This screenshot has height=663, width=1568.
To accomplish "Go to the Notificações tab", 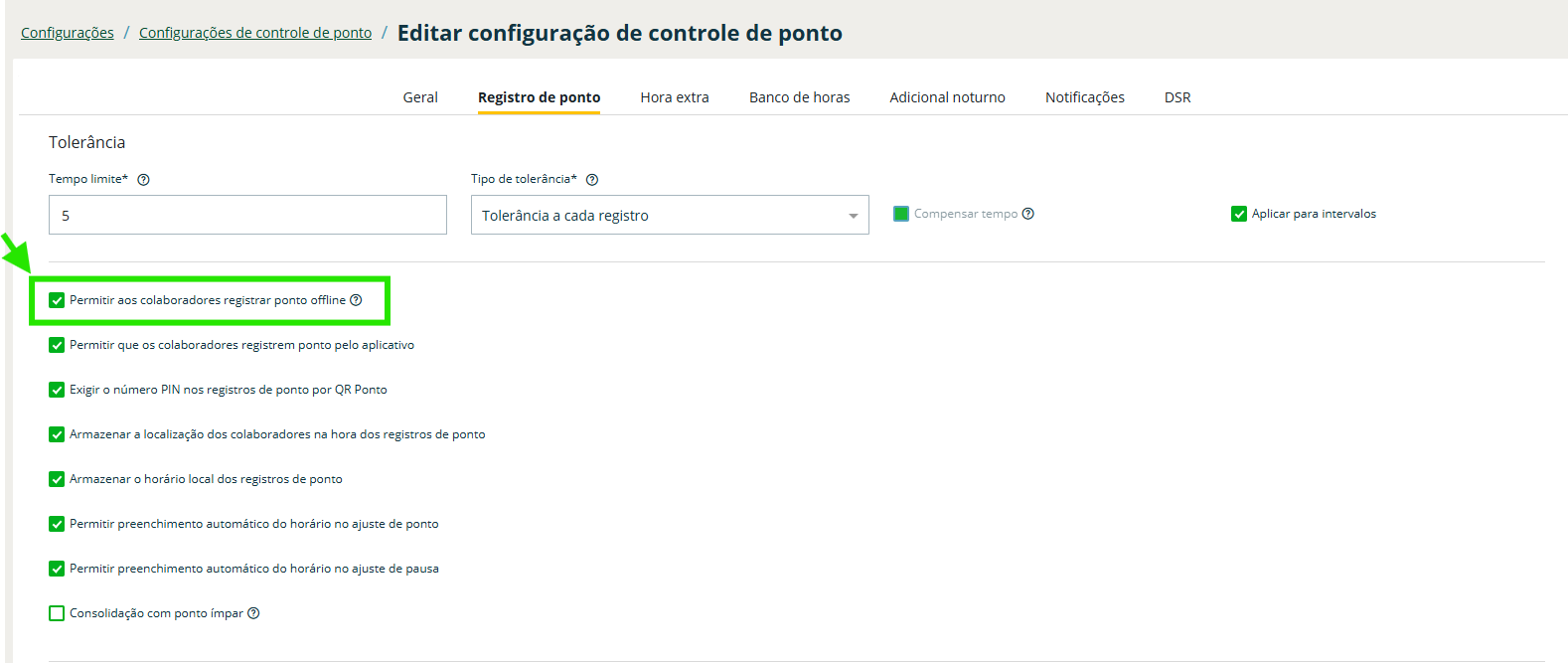I will tap(1084, 97).
